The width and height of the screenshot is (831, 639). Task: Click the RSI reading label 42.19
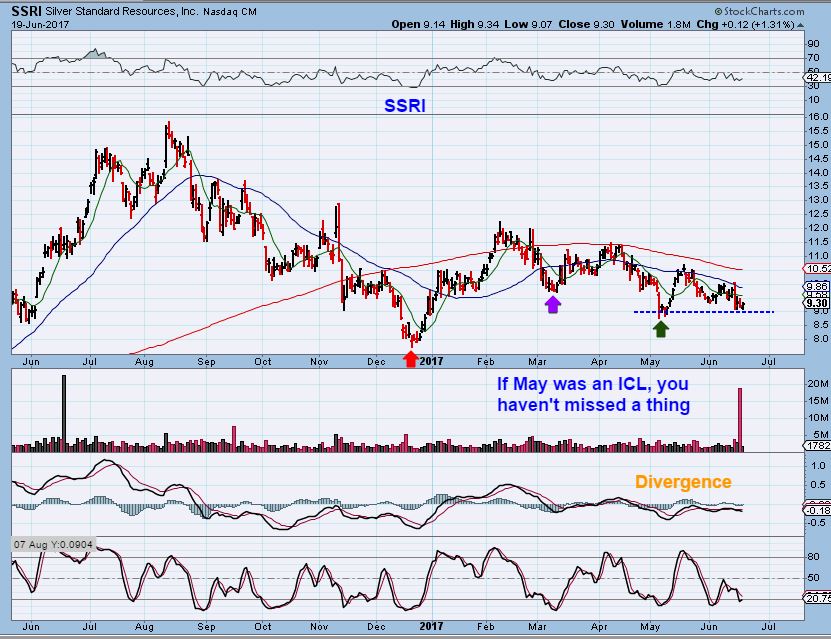coord(817,78)
